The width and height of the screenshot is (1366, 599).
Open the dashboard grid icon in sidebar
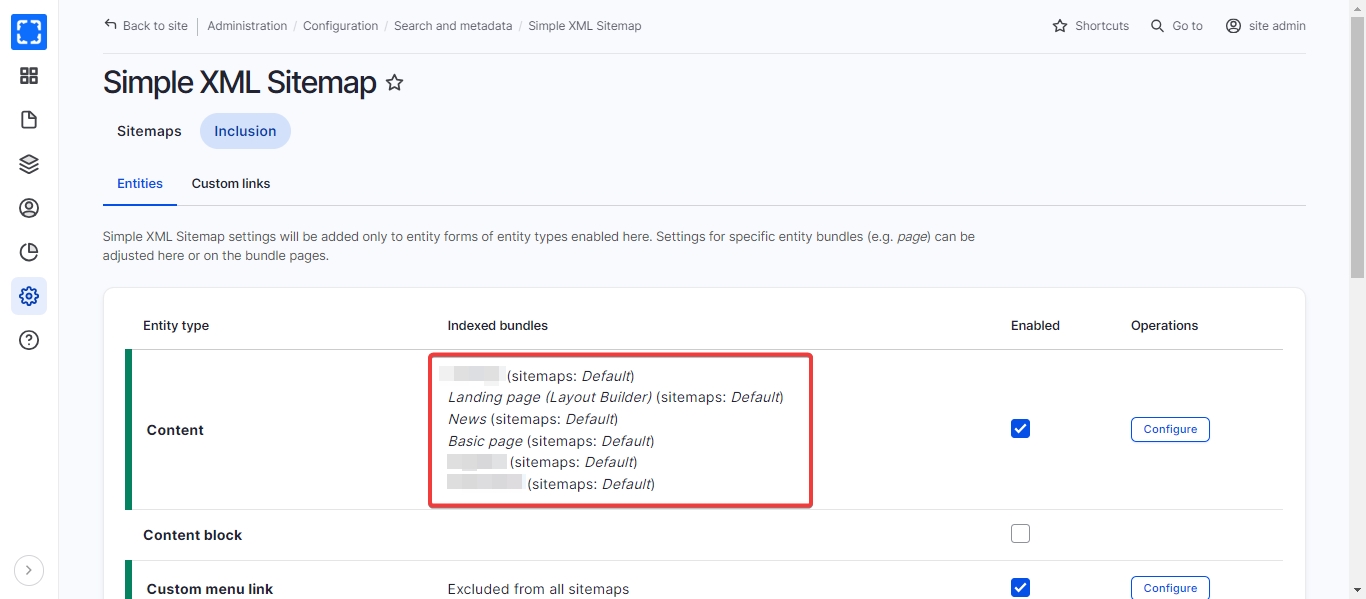(x=29, y=76)
